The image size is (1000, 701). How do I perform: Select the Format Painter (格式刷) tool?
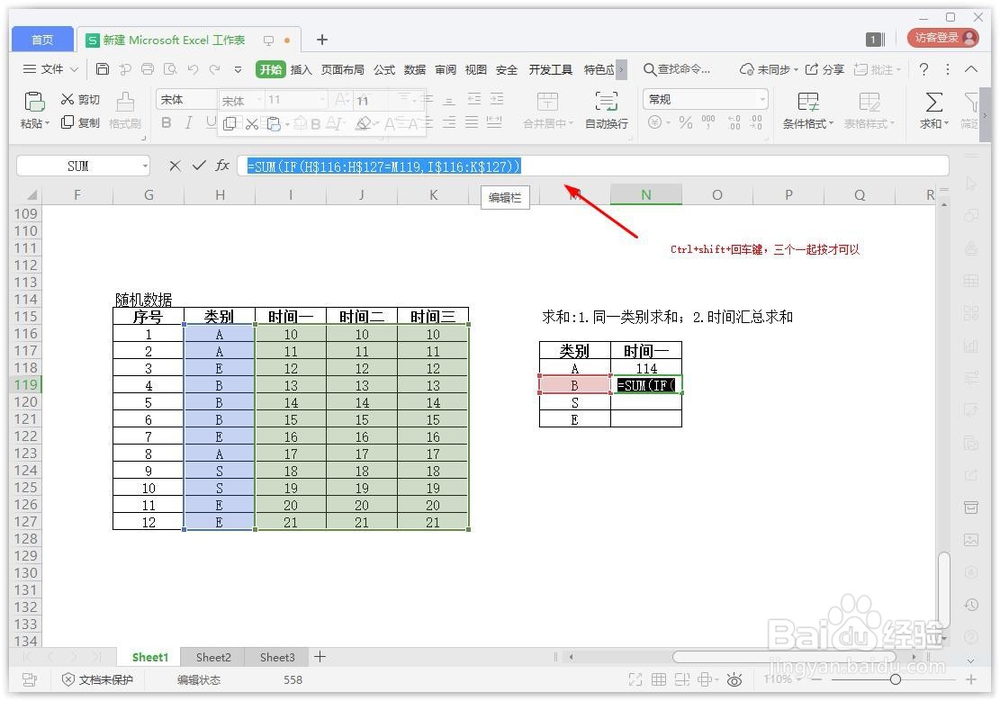(x=125, y=110)
